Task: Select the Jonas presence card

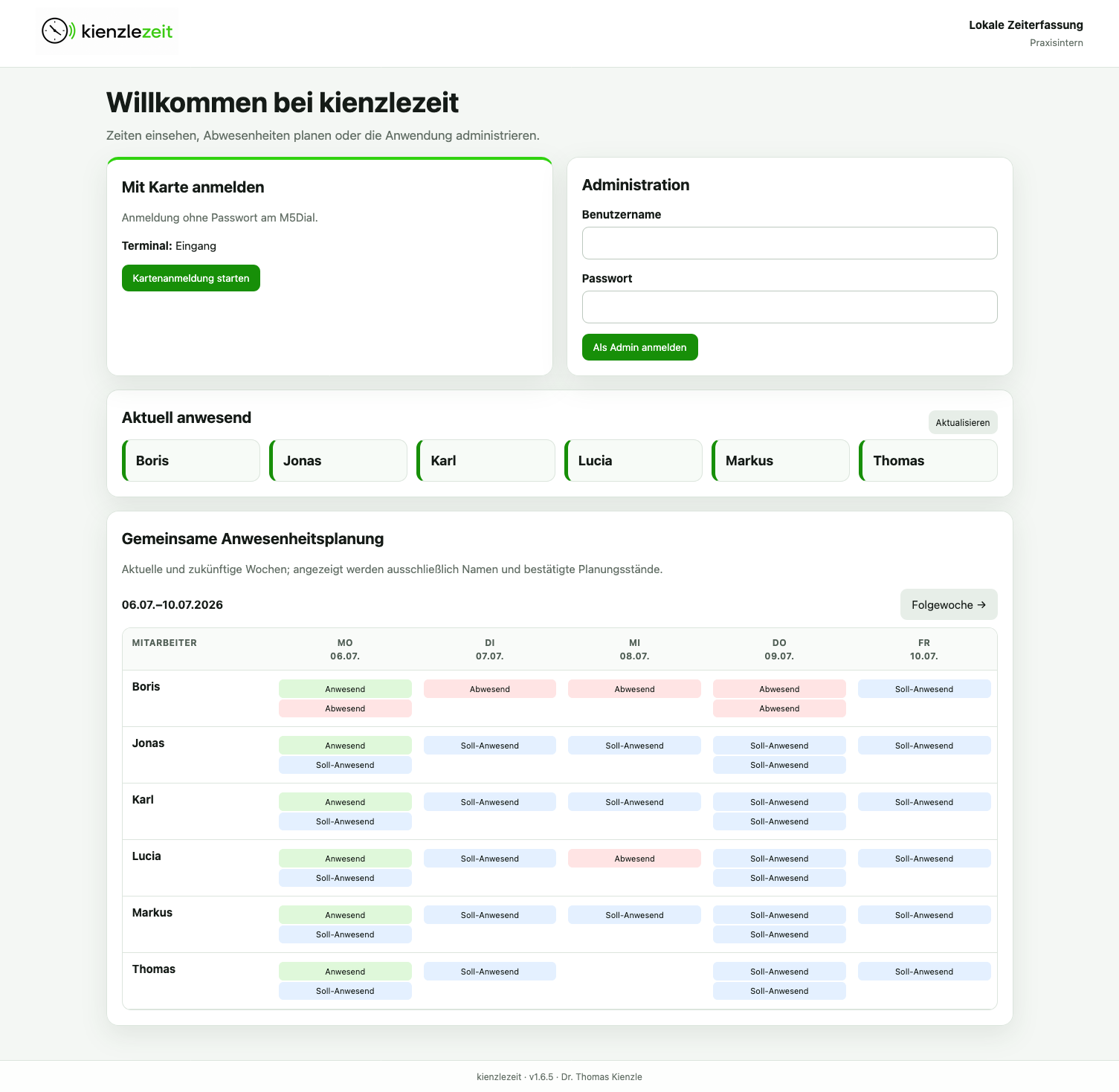Action: [338, 460]
